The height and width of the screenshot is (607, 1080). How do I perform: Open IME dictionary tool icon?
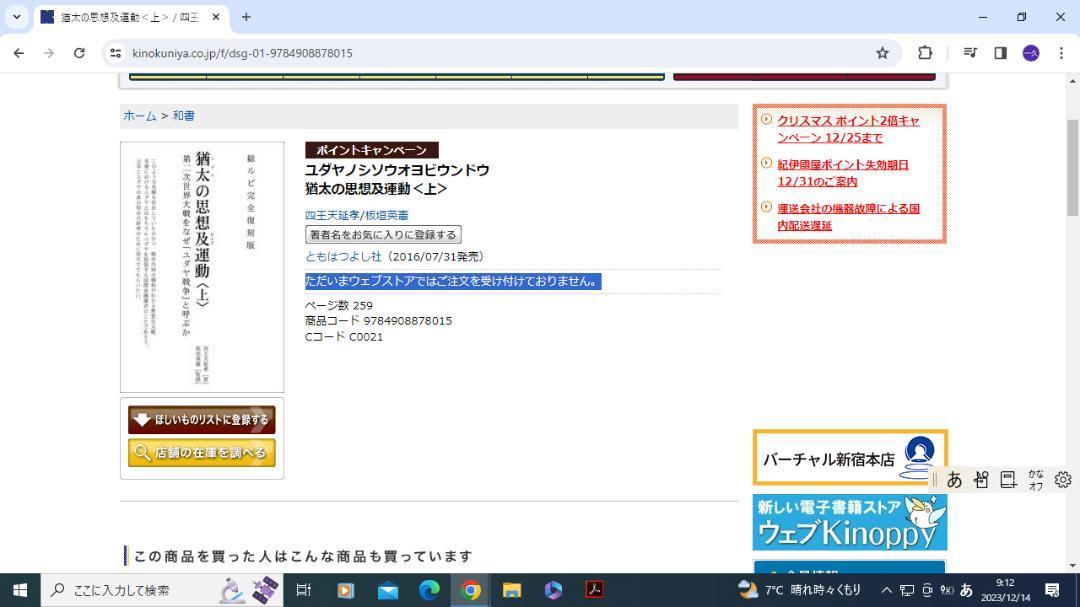tap(1008, 480)
